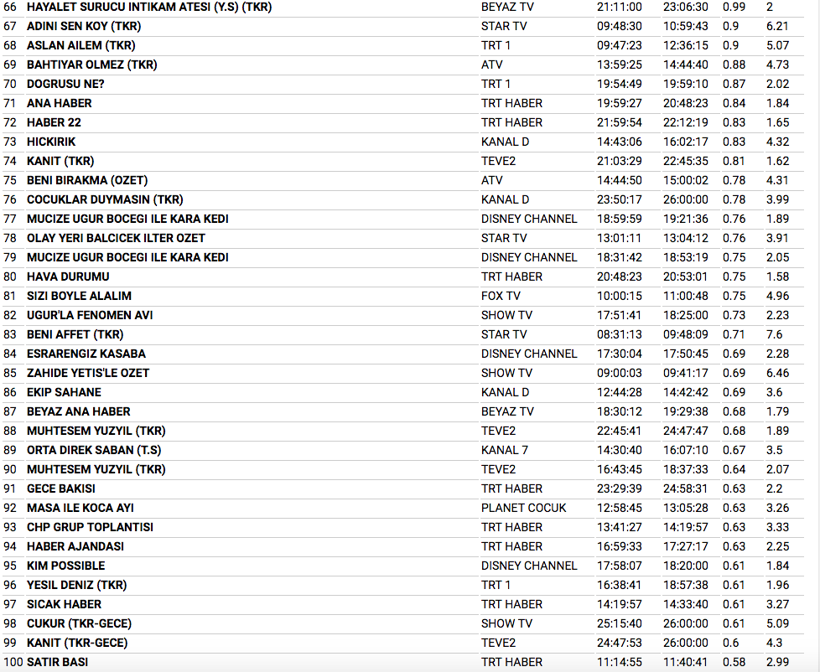Click the ASLAN AILEM (TKR) program name
The height and width of the screenshot is (672, 820).
(x=81, y=45)
